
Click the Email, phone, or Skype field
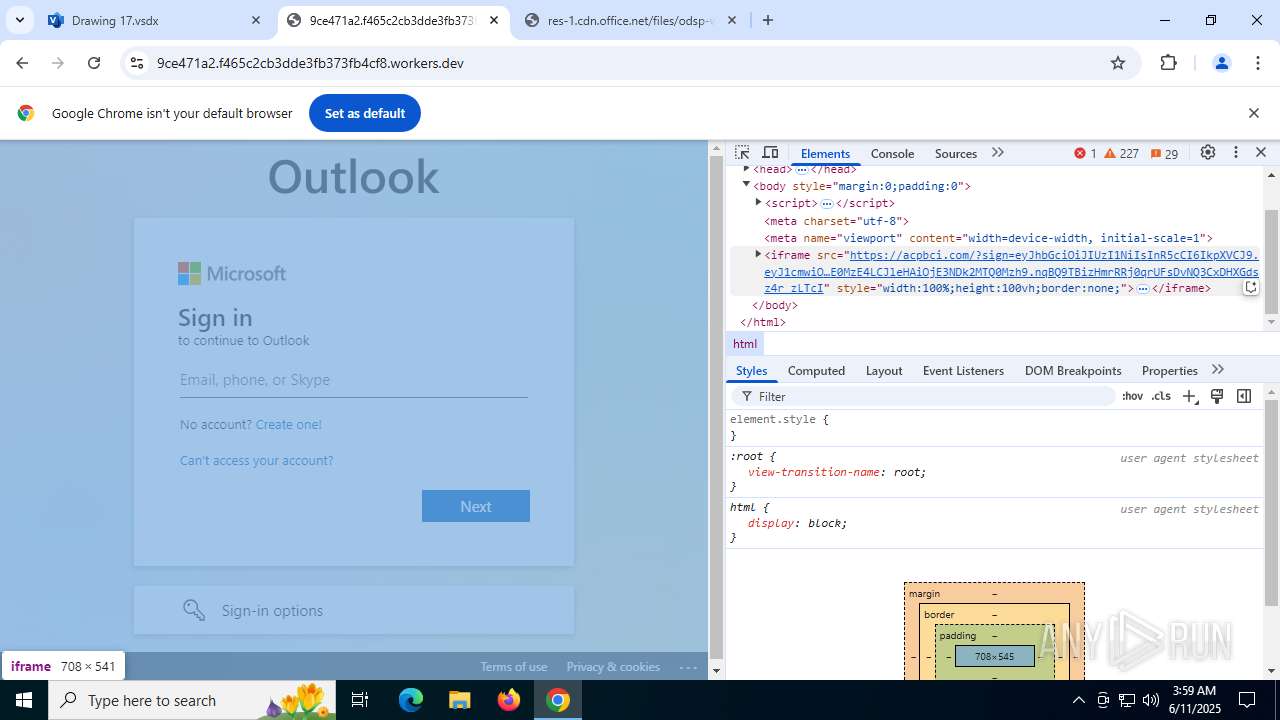(x=354, y=380)
